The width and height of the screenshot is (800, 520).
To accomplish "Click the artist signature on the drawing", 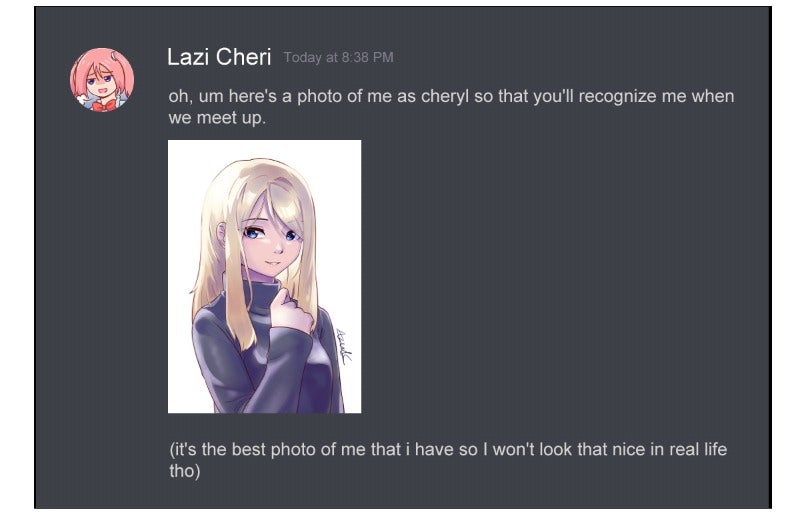I will 343,346.
